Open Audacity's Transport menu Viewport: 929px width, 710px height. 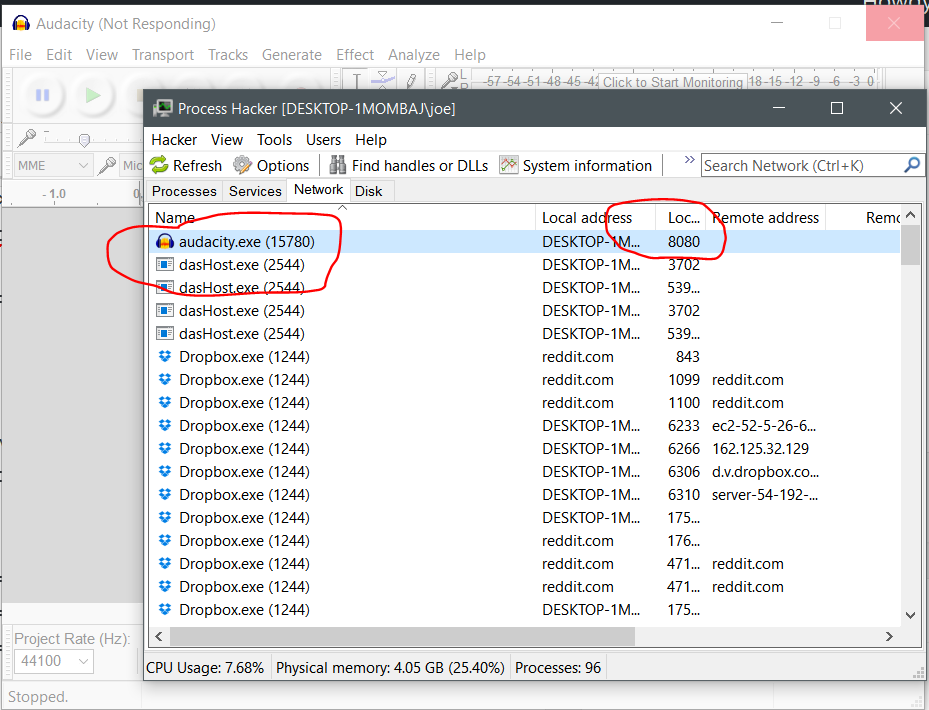(163, 55)
